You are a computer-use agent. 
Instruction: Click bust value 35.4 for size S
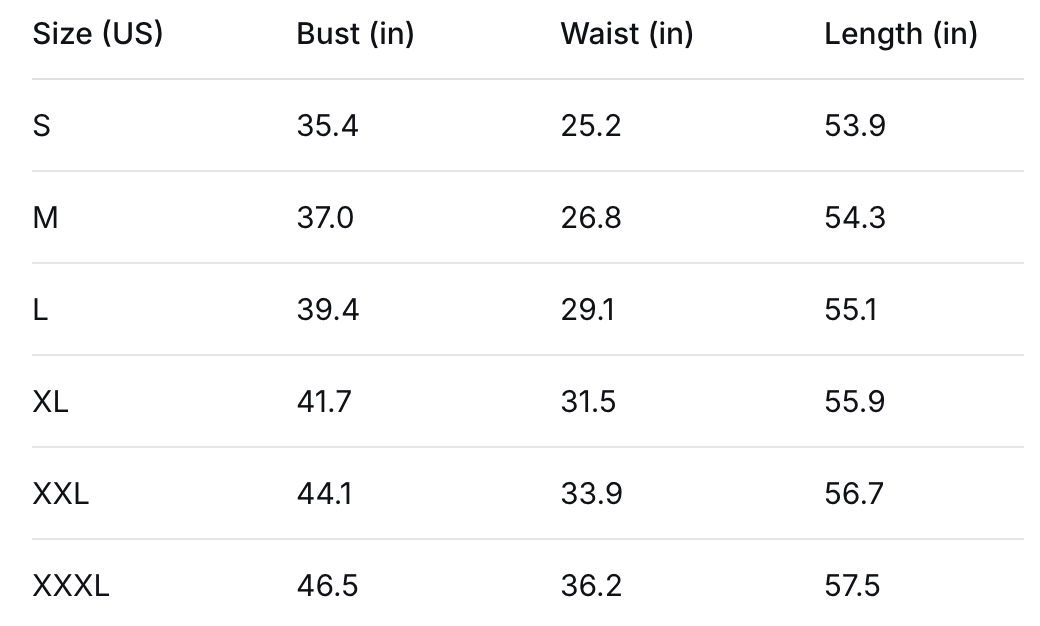point(327,126)
